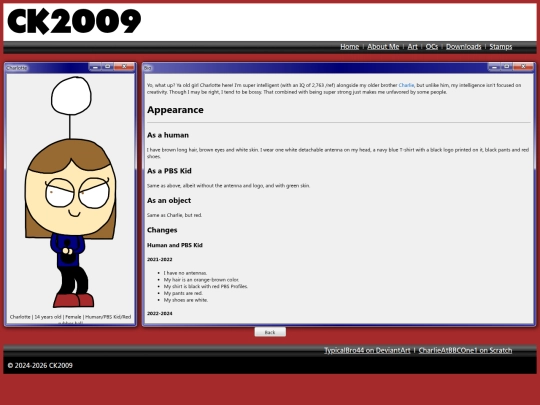This screenshot has width=540, height=405.
Task: Click the Charlotte character drawing
Action: pyautogui.click(x=70, y=192)
